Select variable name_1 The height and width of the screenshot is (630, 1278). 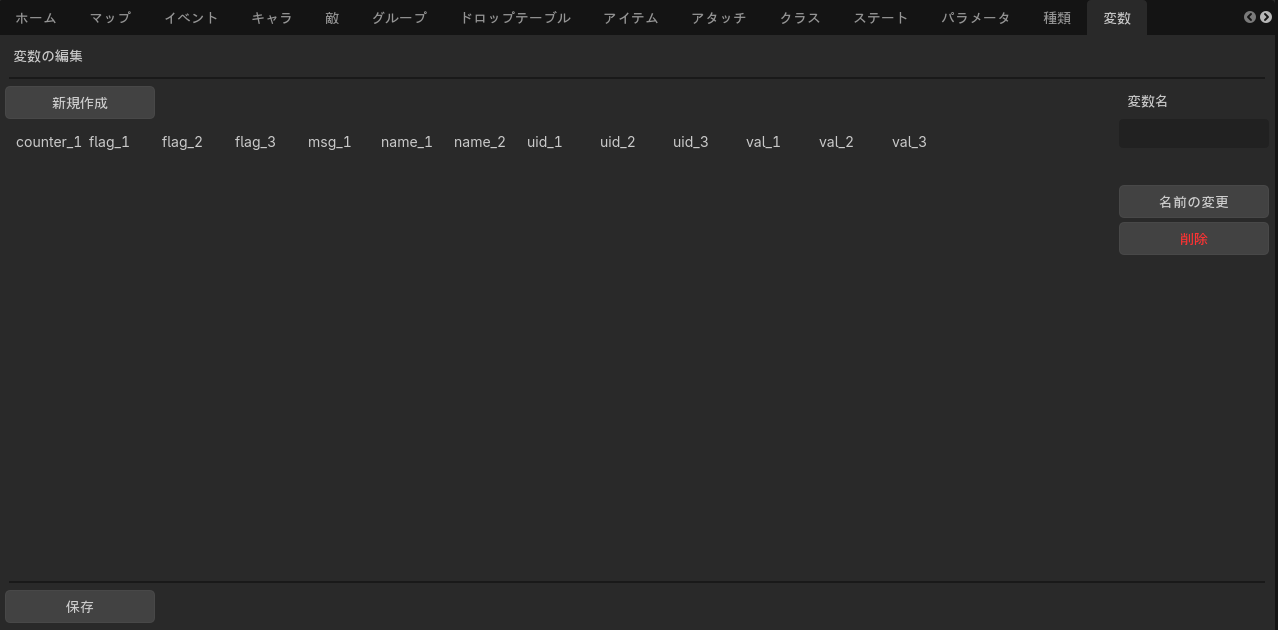pyautogui.click(x=407, y=142)
